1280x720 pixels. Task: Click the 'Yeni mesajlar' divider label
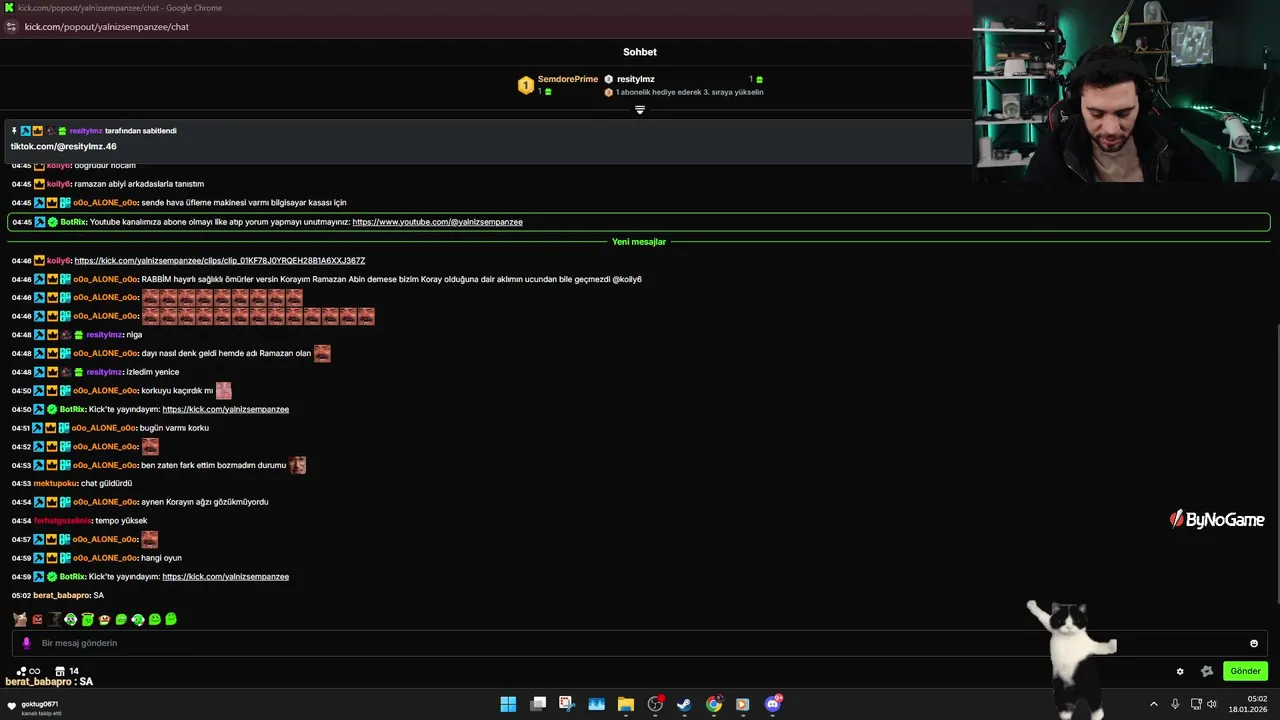tap(639, 242)
